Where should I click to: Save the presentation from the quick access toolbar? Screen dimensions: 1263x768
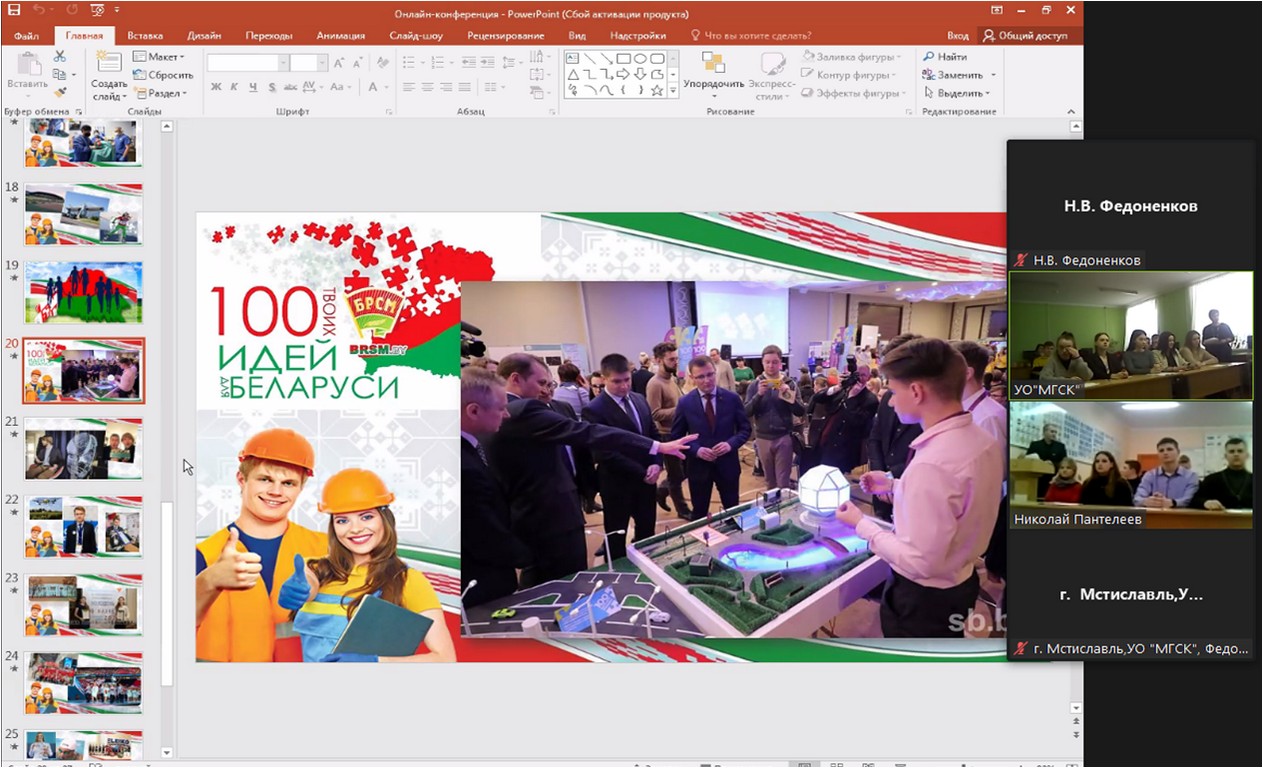(14, 10)
